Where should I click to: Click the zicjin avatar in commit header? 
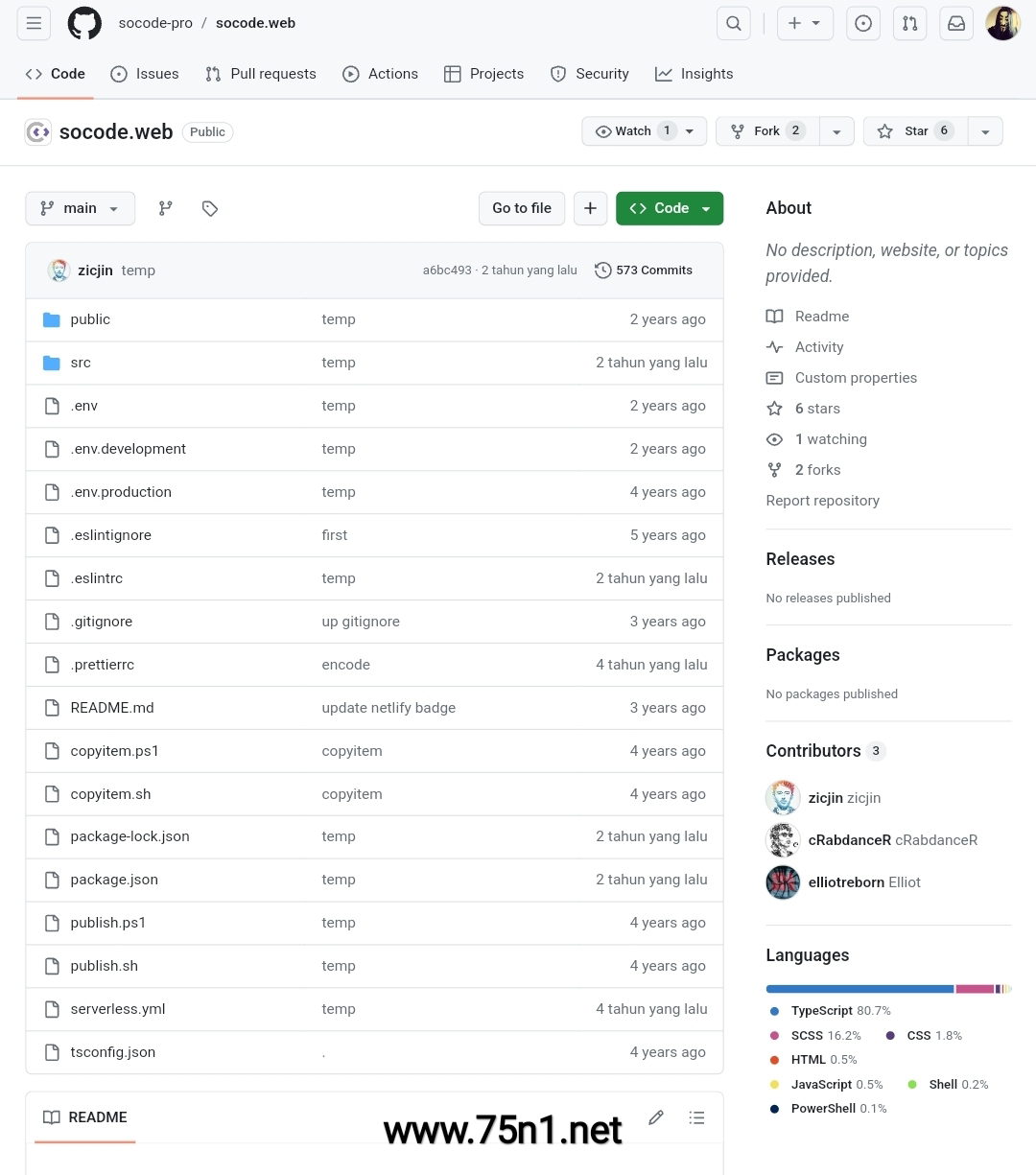pos(59,270)
